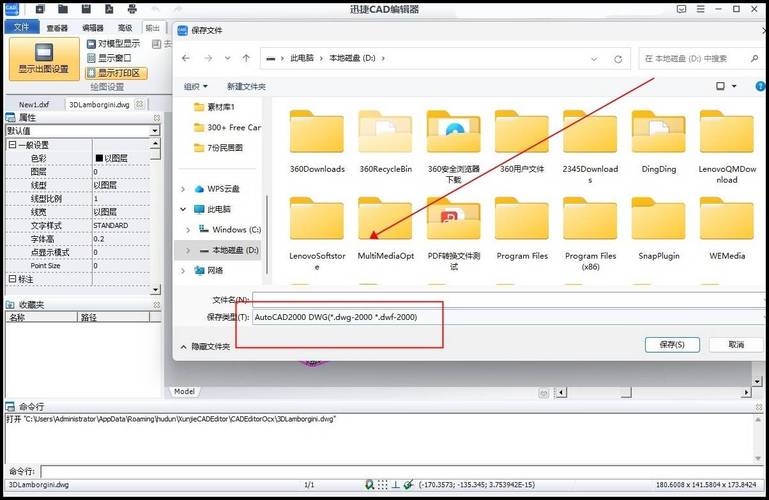
Task: Click 本地磁盘 (D:) in the address breadcrumb
Action: tap(352, 58)
